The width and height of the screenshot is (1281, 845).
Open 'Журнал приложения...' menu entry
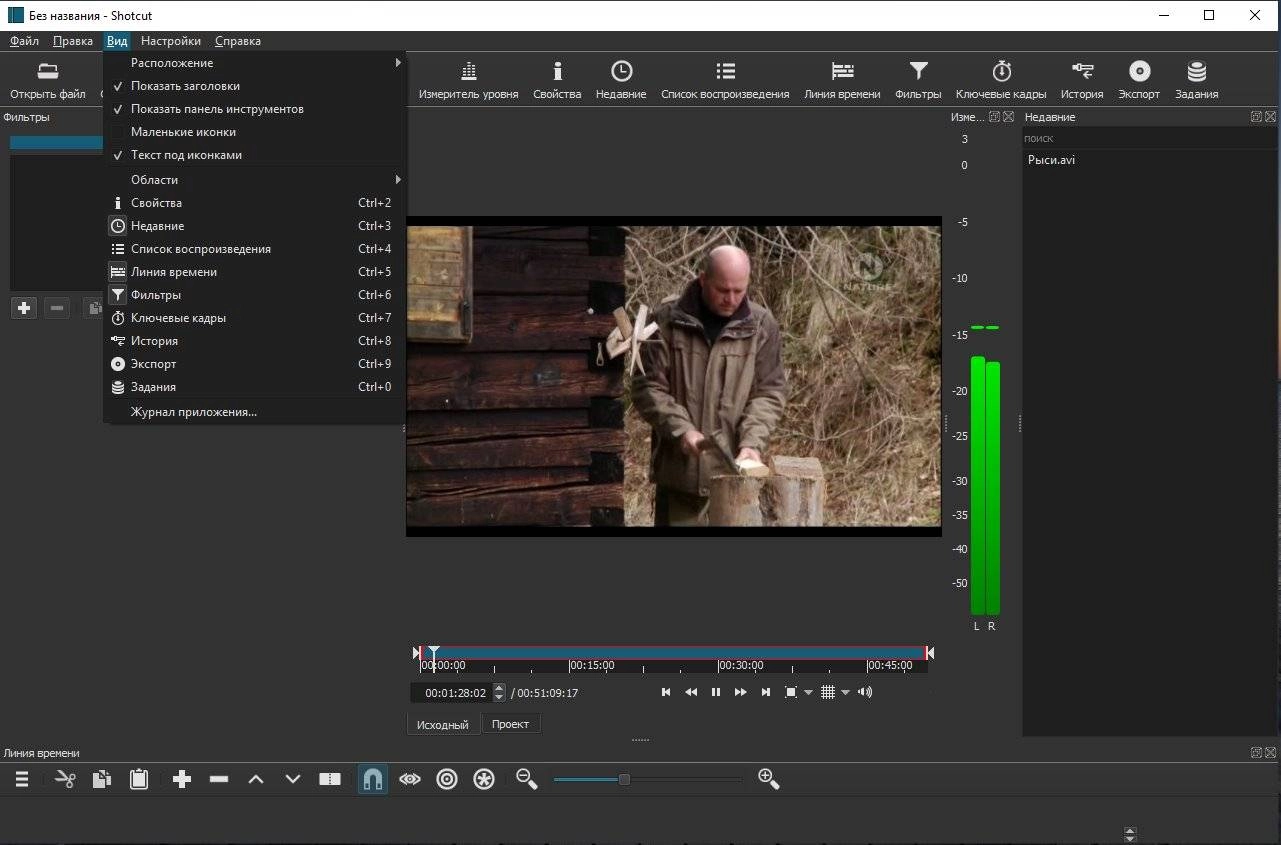[254, 412]
